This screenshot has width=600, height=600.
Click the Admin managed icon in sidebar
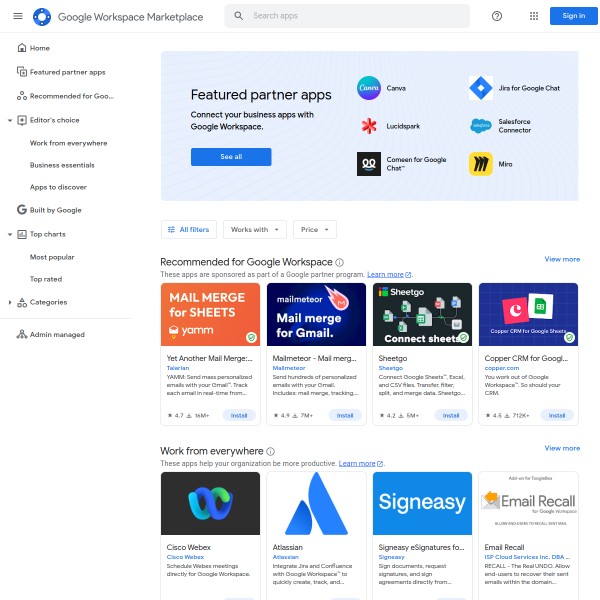pyautogui.click(x=22, y=334)
